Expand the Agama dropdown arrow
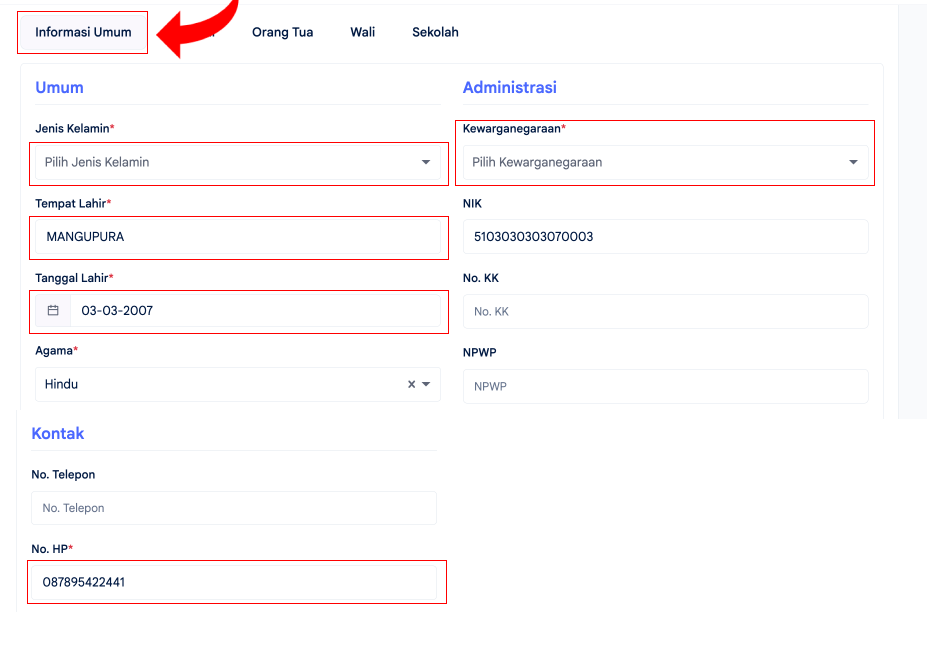 click(426, 384)
